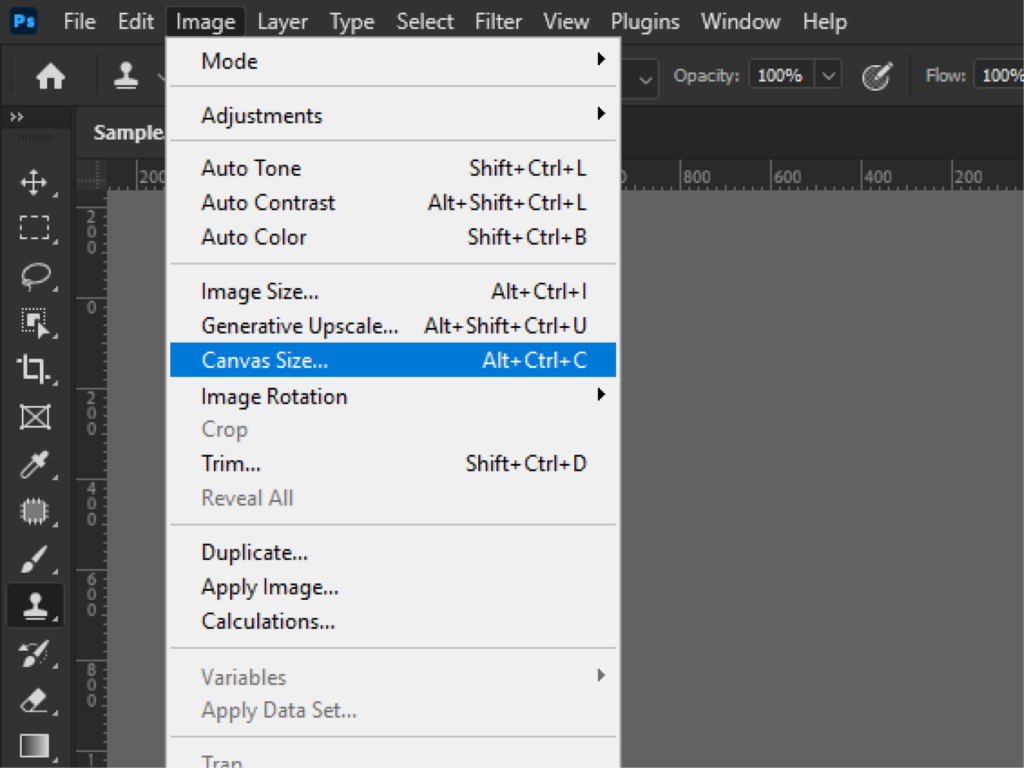The width and height of the screenshot is (1024, 768).
Task: Select the Frame tool
Action: (33, 417)
